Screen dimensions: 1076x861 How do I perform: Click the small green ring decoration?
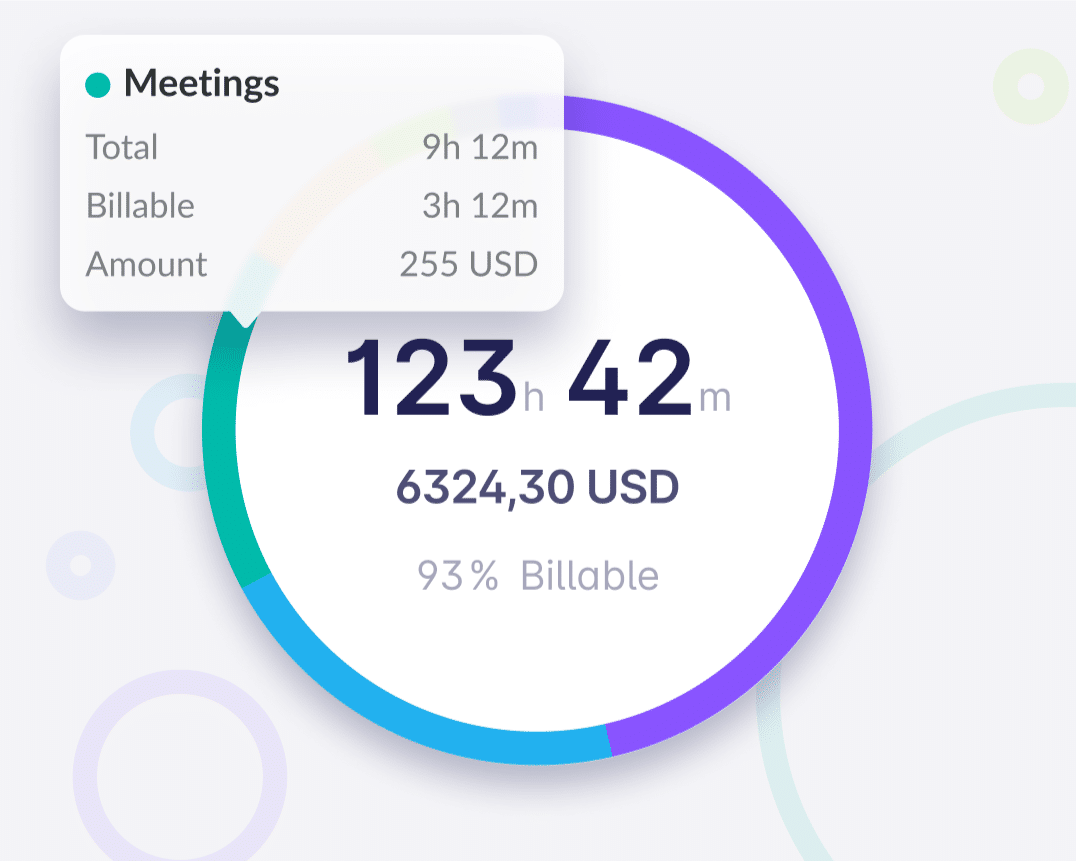coord(1030,87)
